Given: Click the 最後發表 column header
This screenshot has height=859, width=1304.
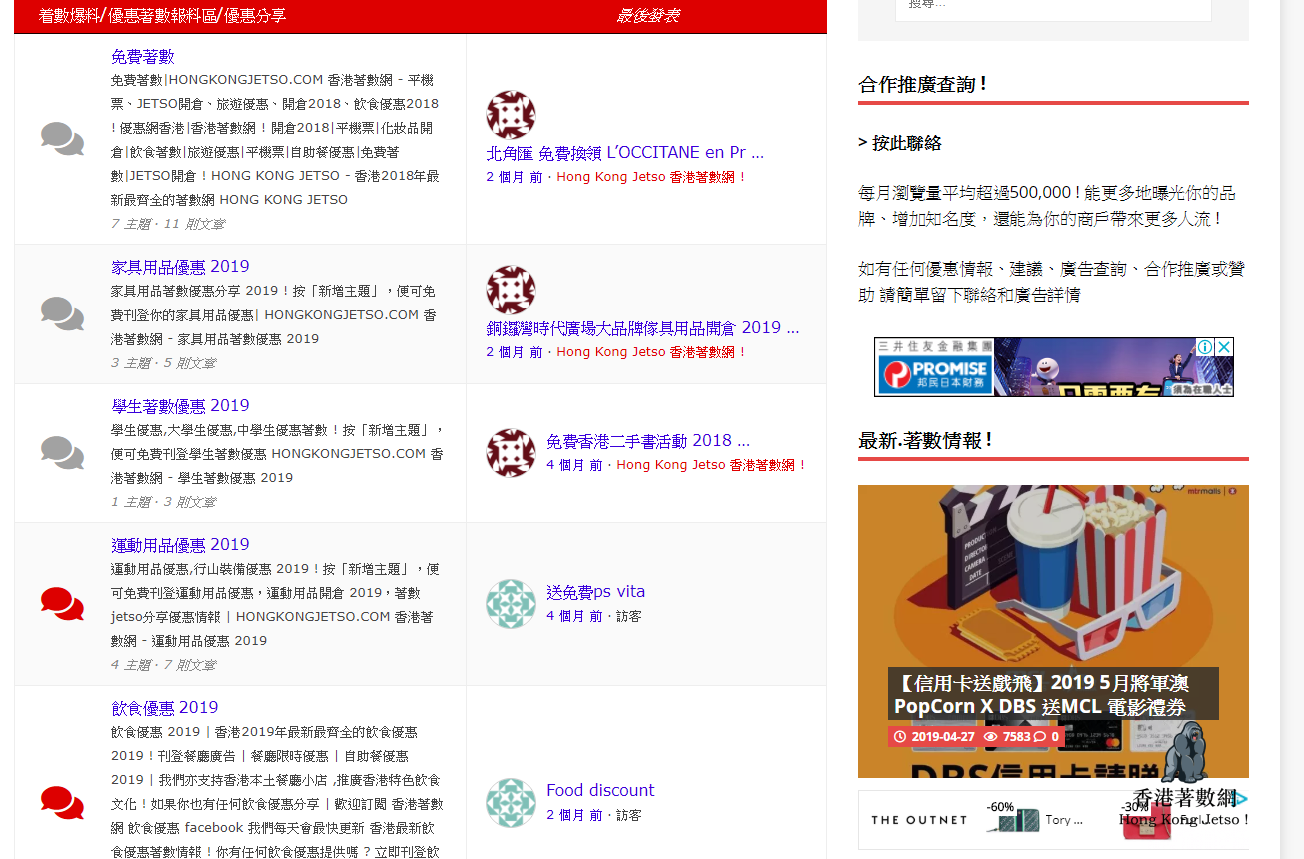Looking at the screenshot, I should (647, 15).
